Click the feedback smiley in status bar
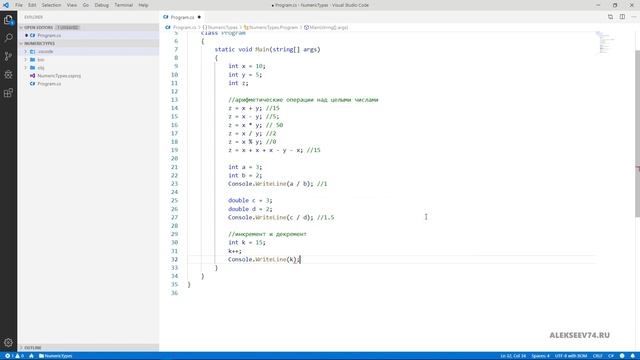640x360 pixels. (x=622, y=356)
